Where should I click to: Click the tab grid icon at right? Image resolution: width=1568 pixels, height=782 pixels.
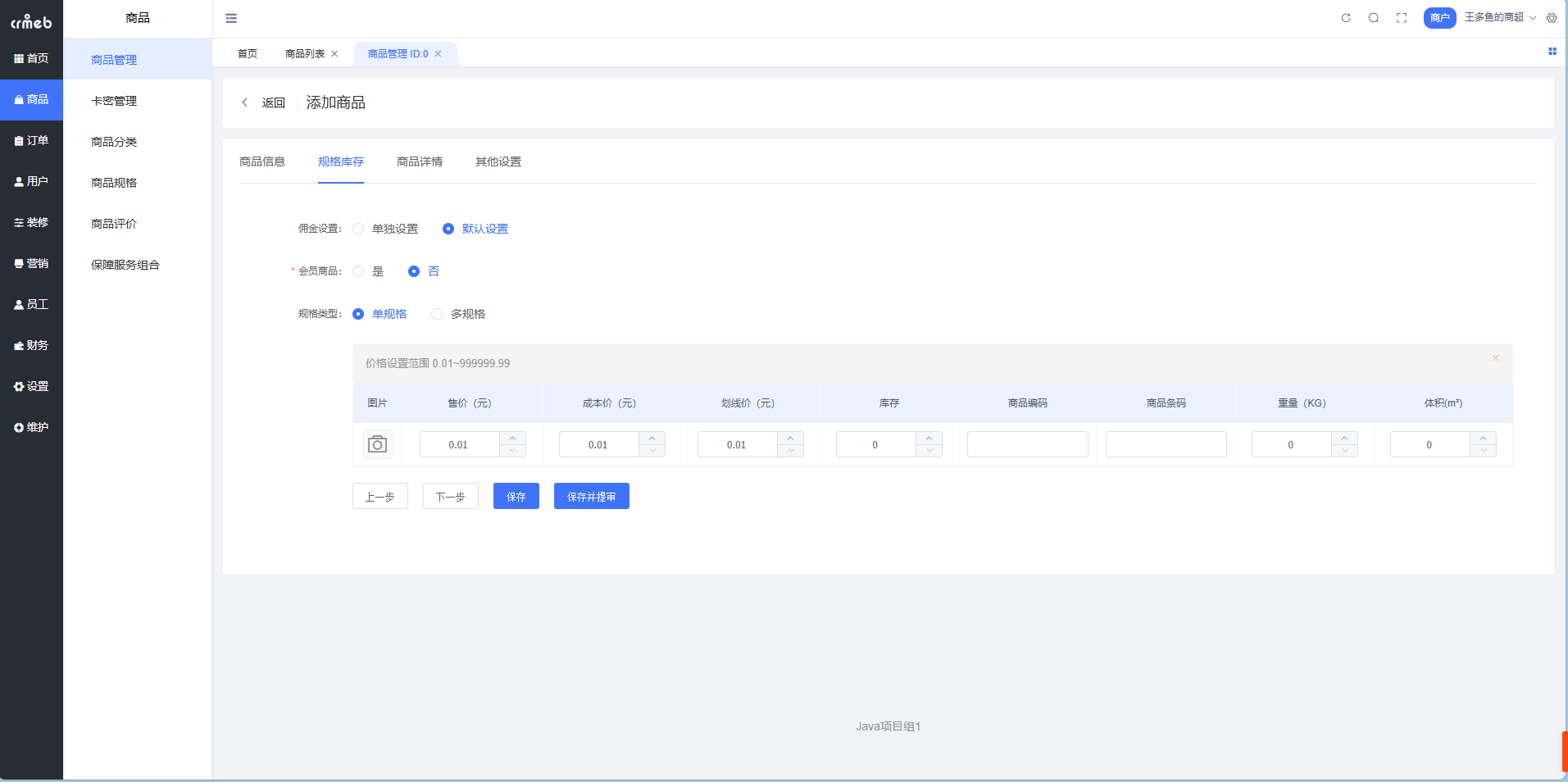1552,52
